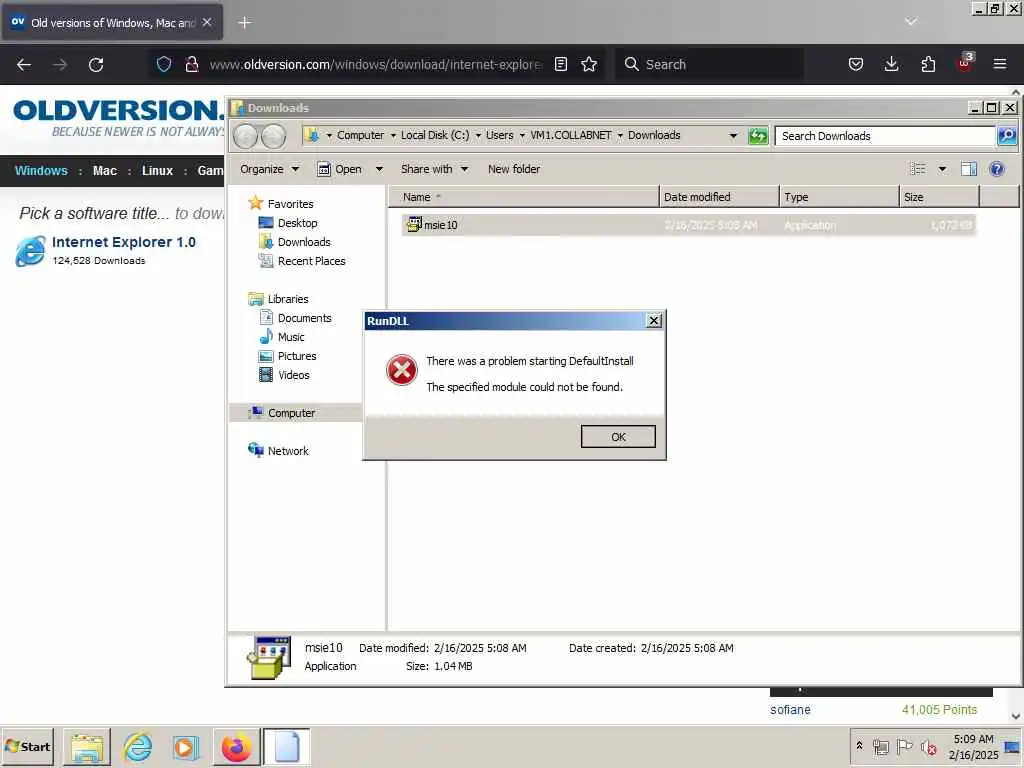The width and height of the screenshot is (1024, 768).
Task: Close the RunDLL dialog with its X button
Action: click(654, 321)
